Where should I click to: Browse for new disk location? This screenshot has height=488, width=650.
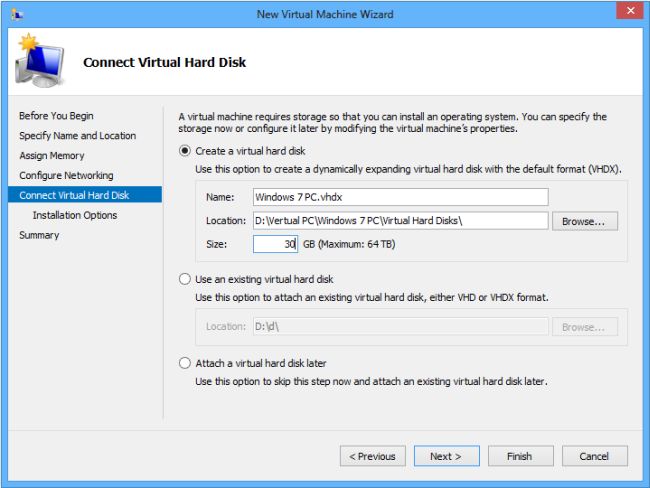(585, 221)
